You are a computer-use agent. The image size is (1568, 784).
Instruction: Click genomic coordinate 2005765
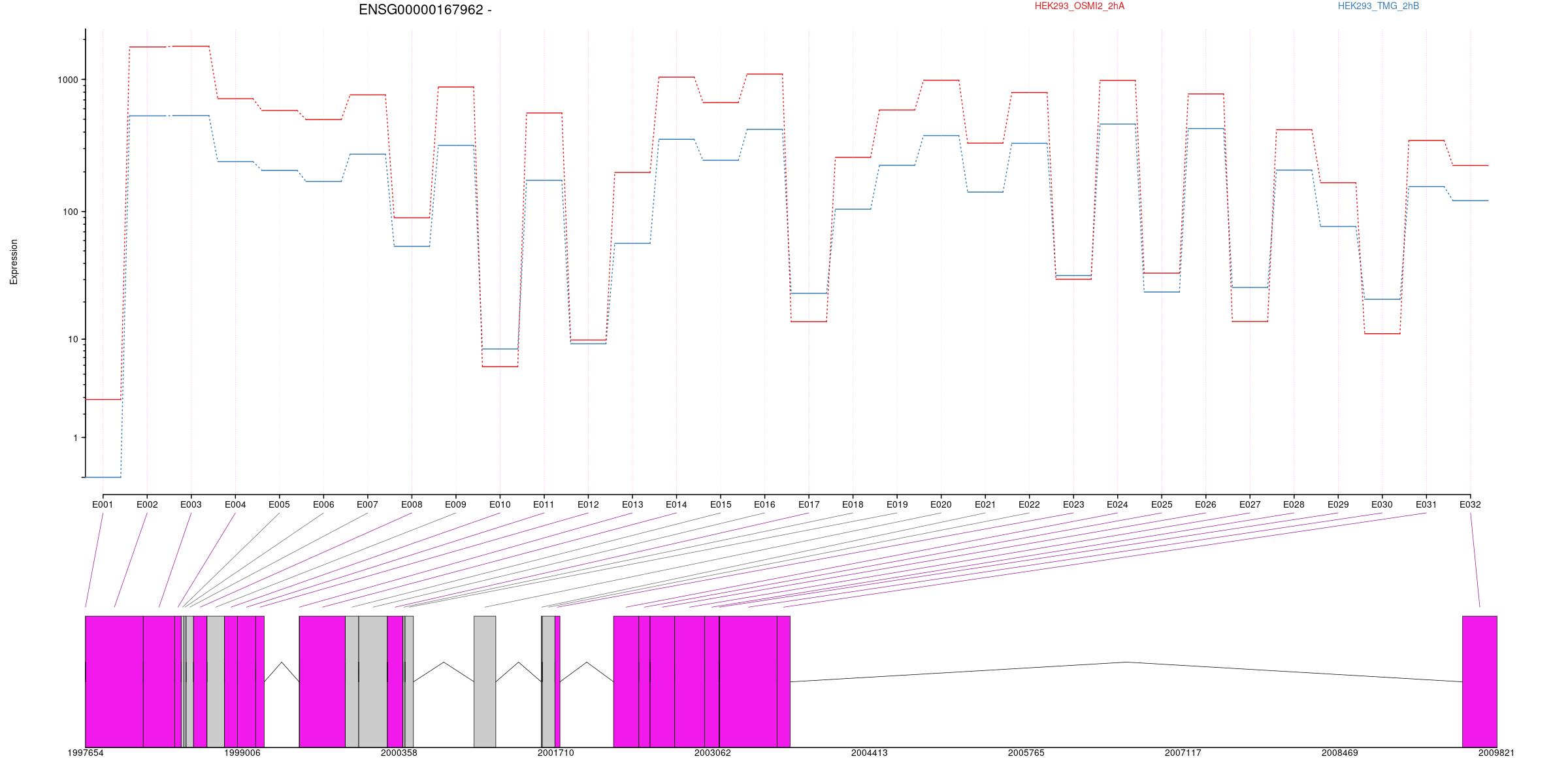tap(1026, 753)
